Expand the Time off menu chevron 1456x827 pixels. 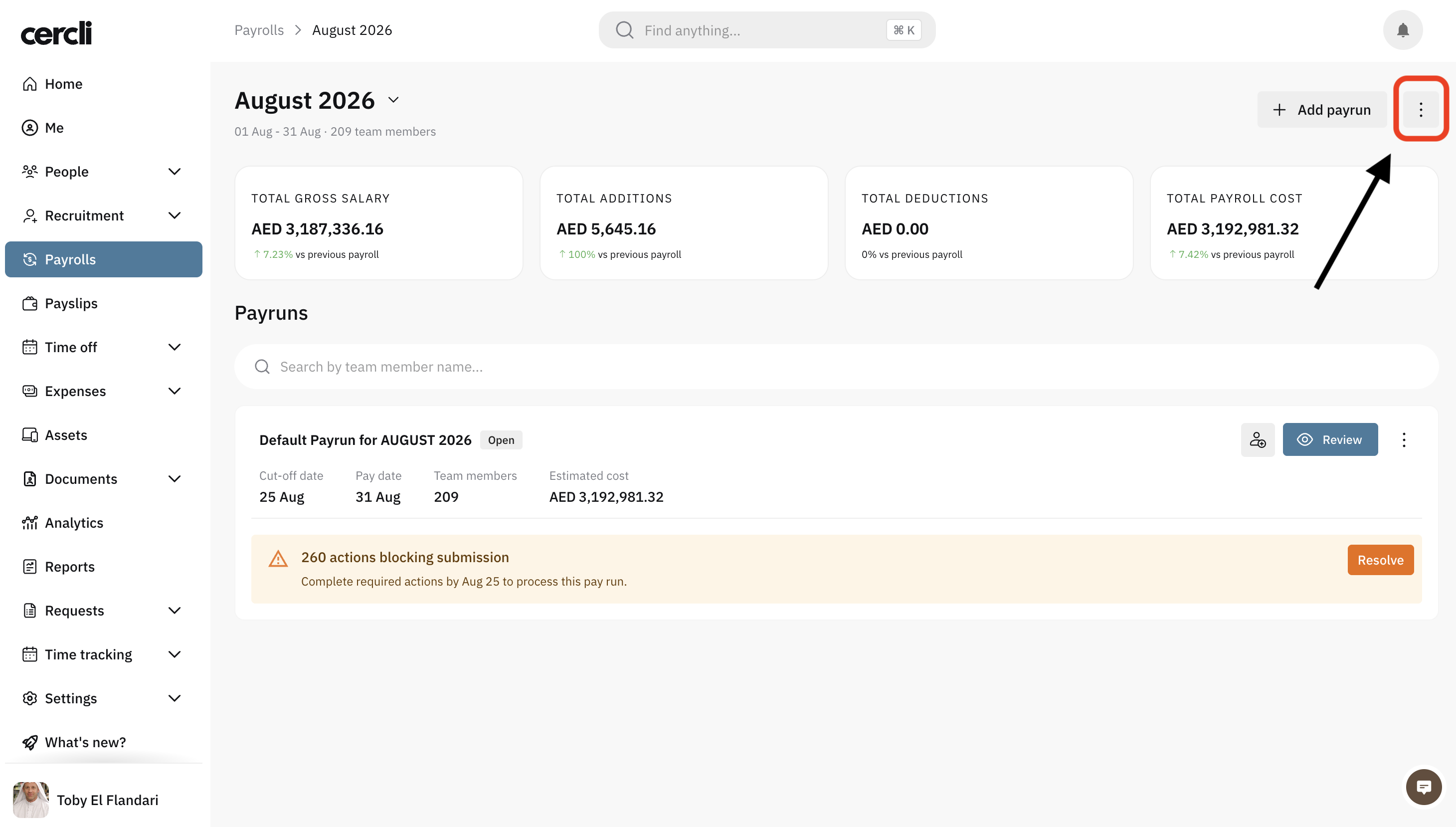coord(175,347)
